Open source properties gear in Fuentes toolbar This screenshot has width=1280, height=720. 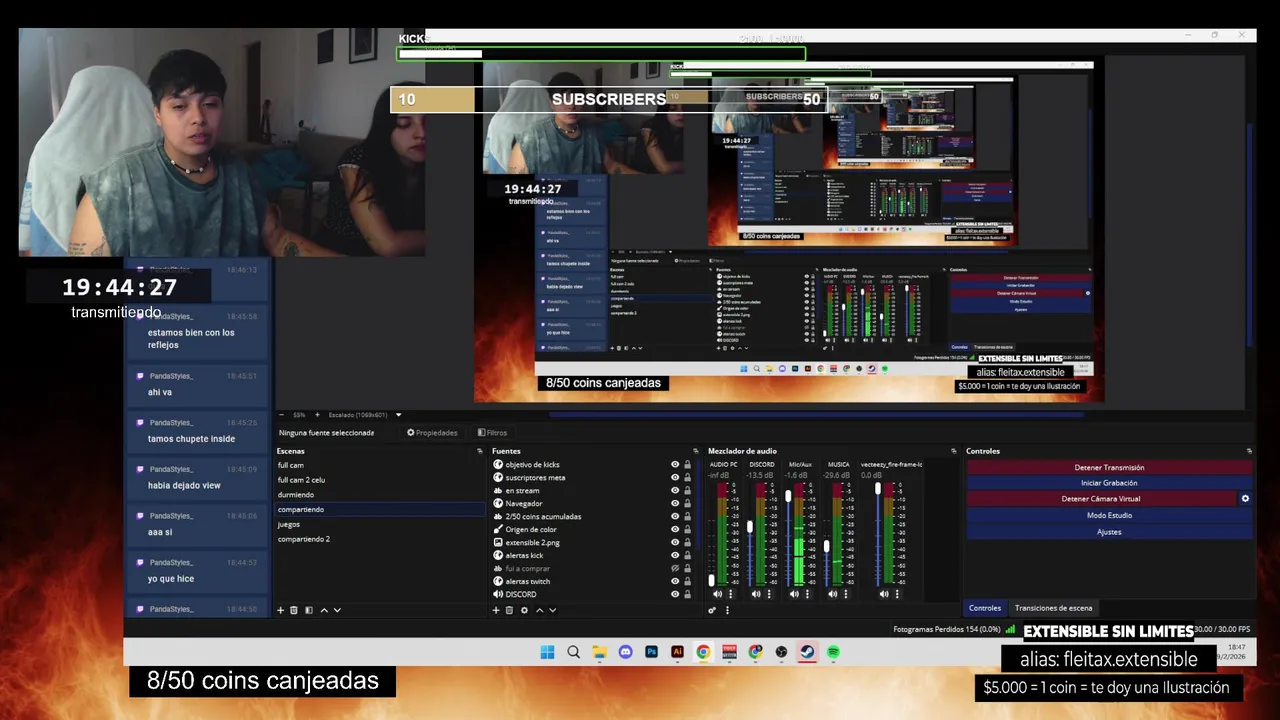click(x=524, y=610)
